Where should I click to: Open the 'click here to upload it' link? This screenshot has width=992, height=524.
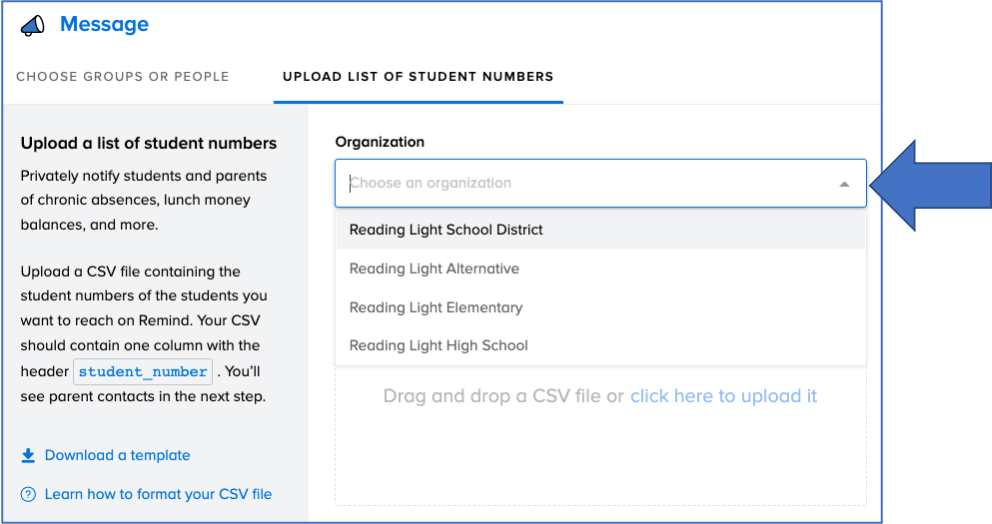(x=723, y=396)
